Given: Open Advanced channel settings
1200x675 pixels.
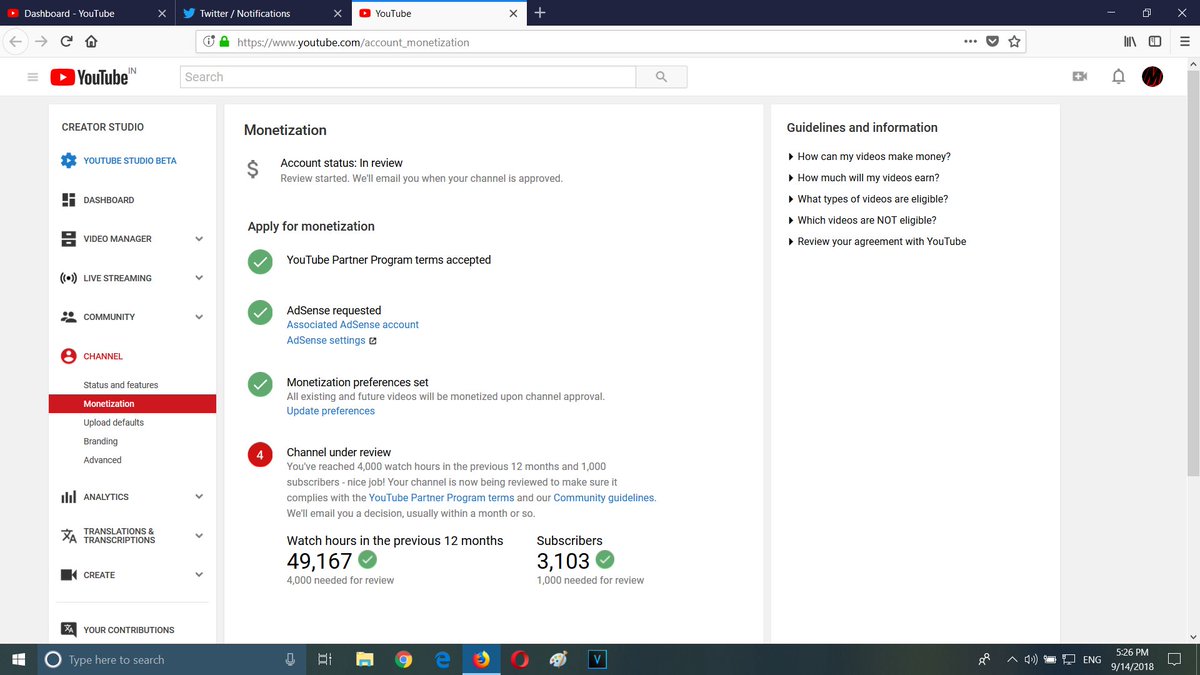Looking at the screenshot, I should [102, 460].
